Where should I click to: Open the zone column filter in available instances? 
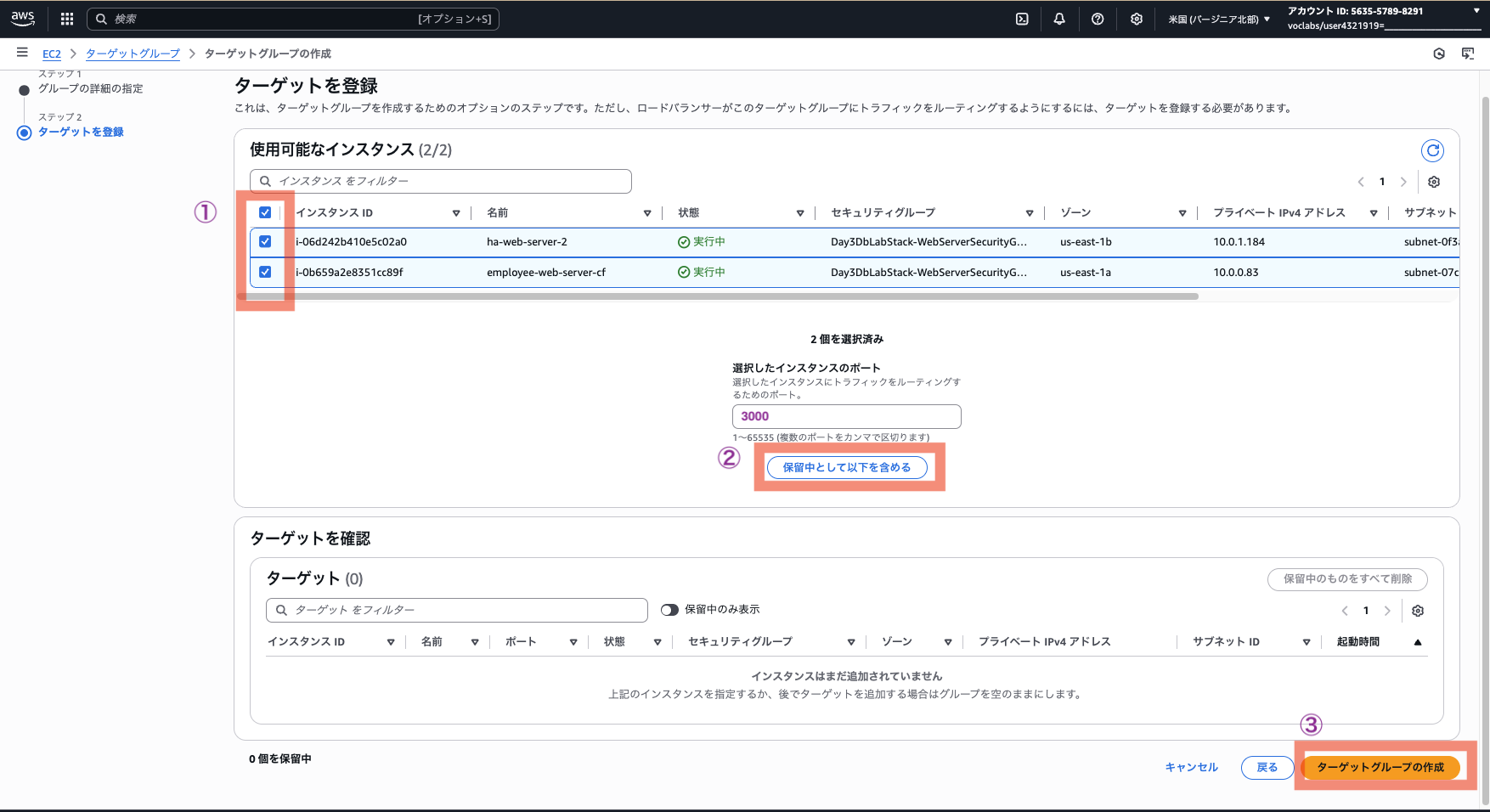[x=1182, y=213]
